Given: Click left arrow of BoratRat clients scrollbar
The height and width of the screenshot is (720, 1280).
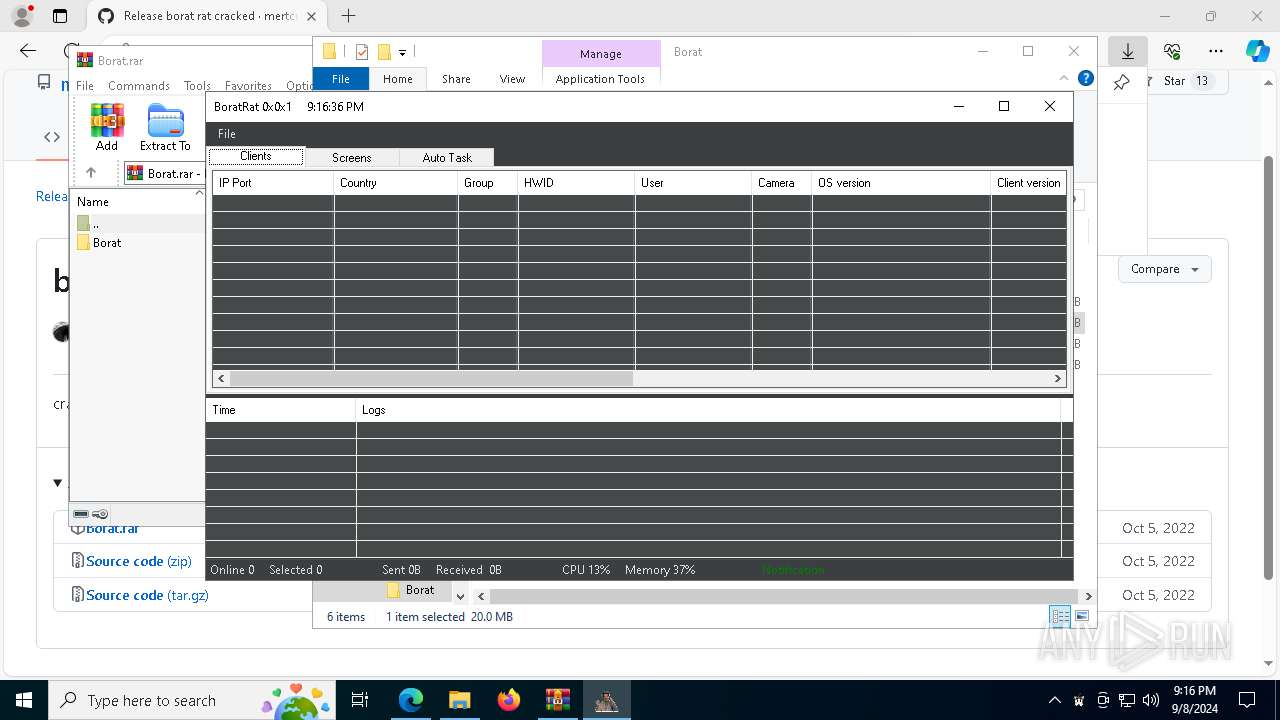Looking at the screenshot, I should pos(221,378).
